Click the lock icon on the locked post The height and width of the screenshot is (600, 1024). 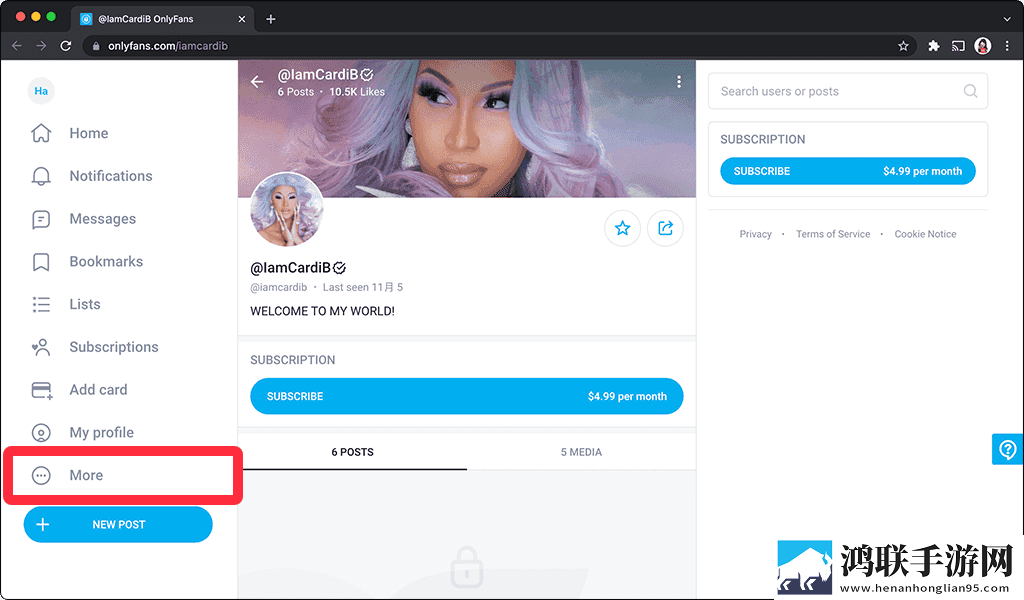tap(467, 567)
